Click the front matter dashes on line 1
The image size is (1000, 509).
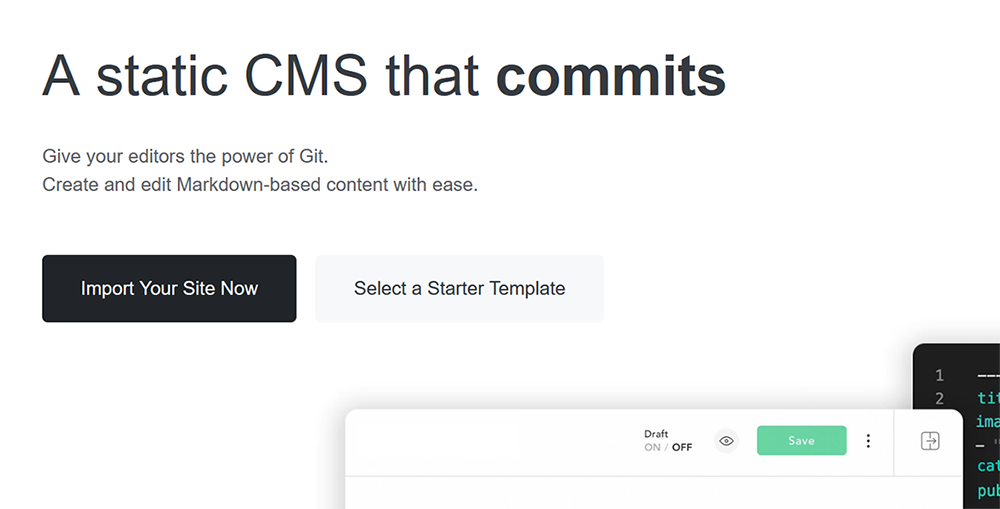point(988,376)
